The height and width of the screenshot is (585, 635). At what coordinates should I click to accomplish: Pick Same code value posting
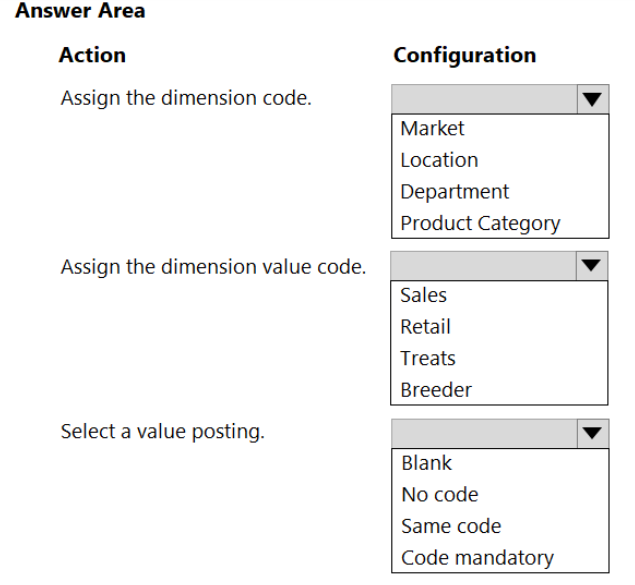tap(451, 526)
